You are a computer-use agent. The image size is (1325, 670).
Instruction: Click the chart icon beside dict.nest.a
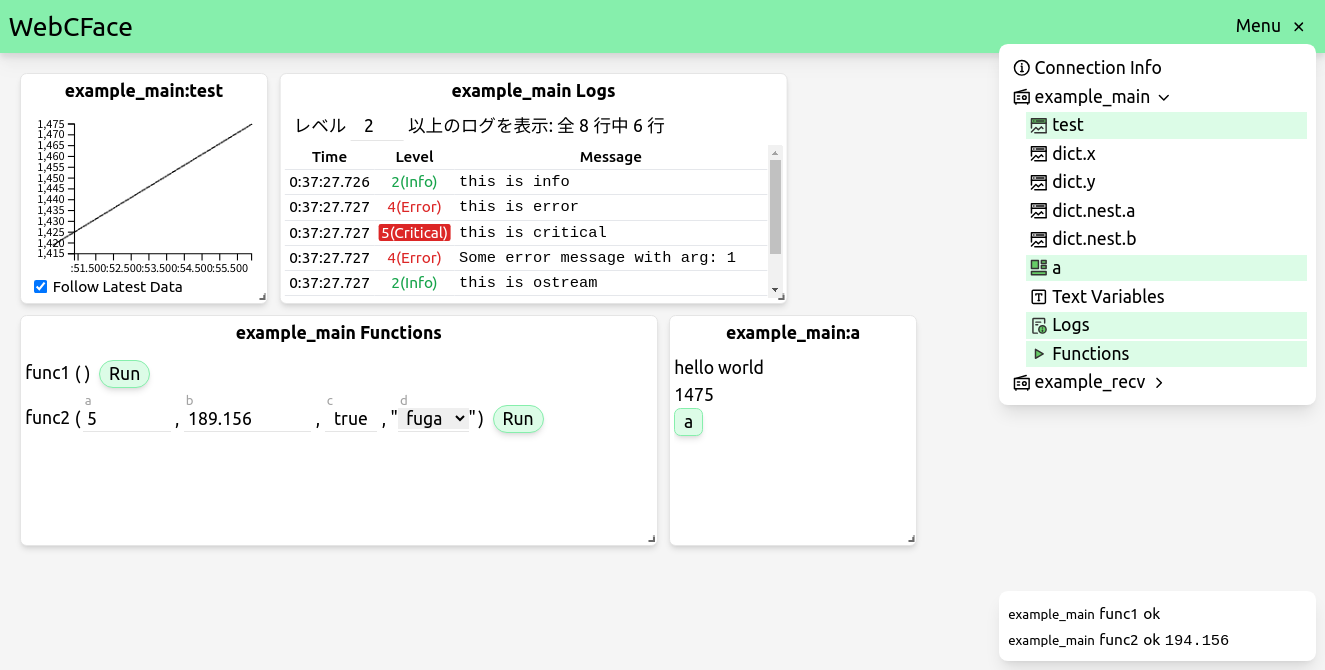pyautogui.click(x=1038, y=211)
